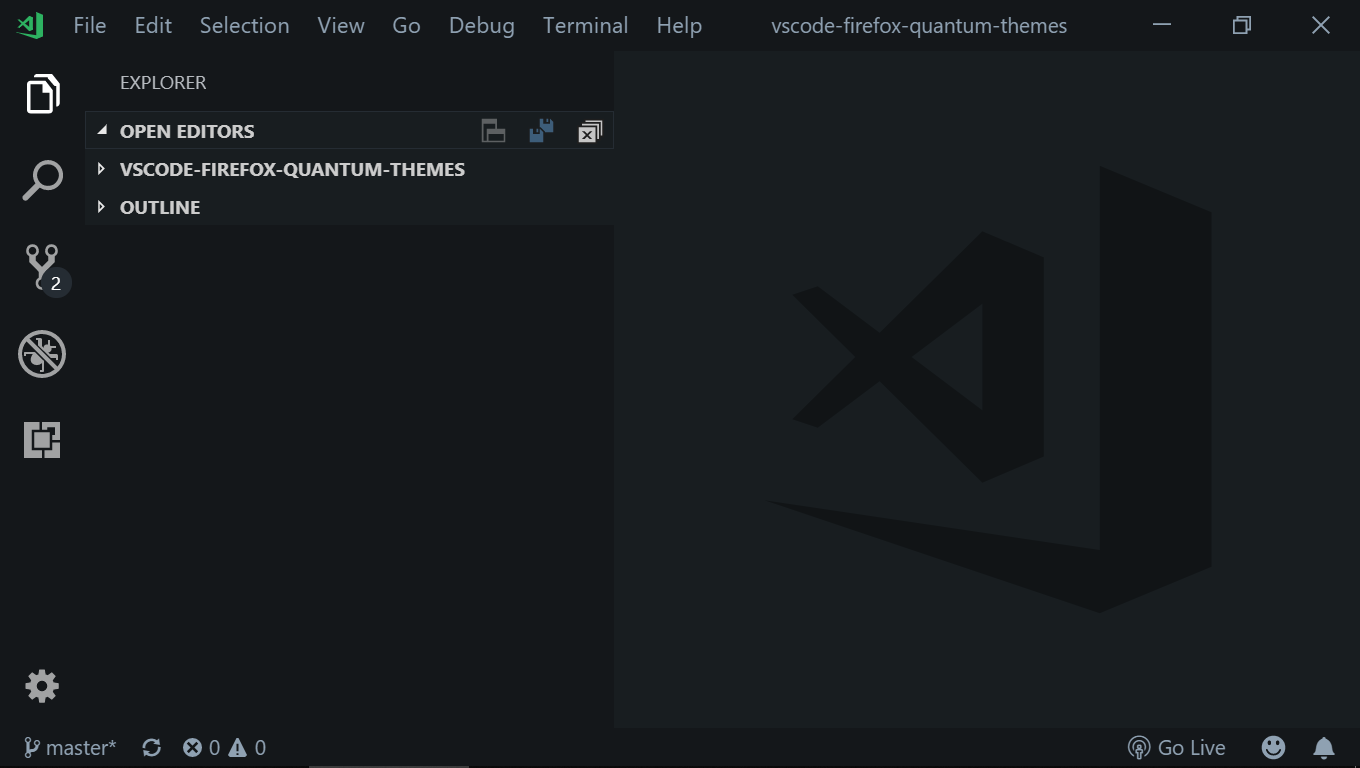
Task: Toggle vertical editor layout
Action: 493,130
